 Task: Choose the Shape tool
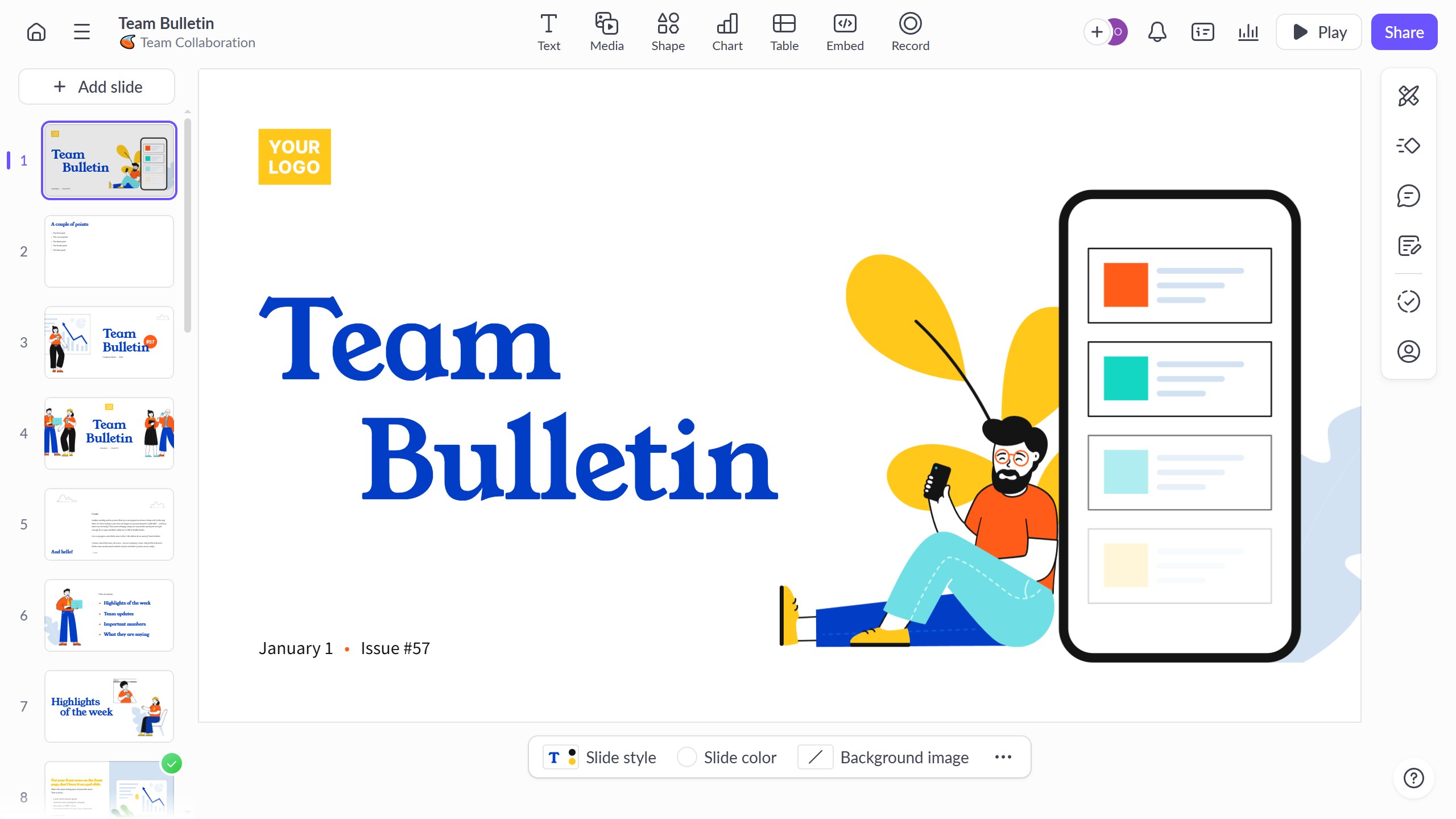668,32
